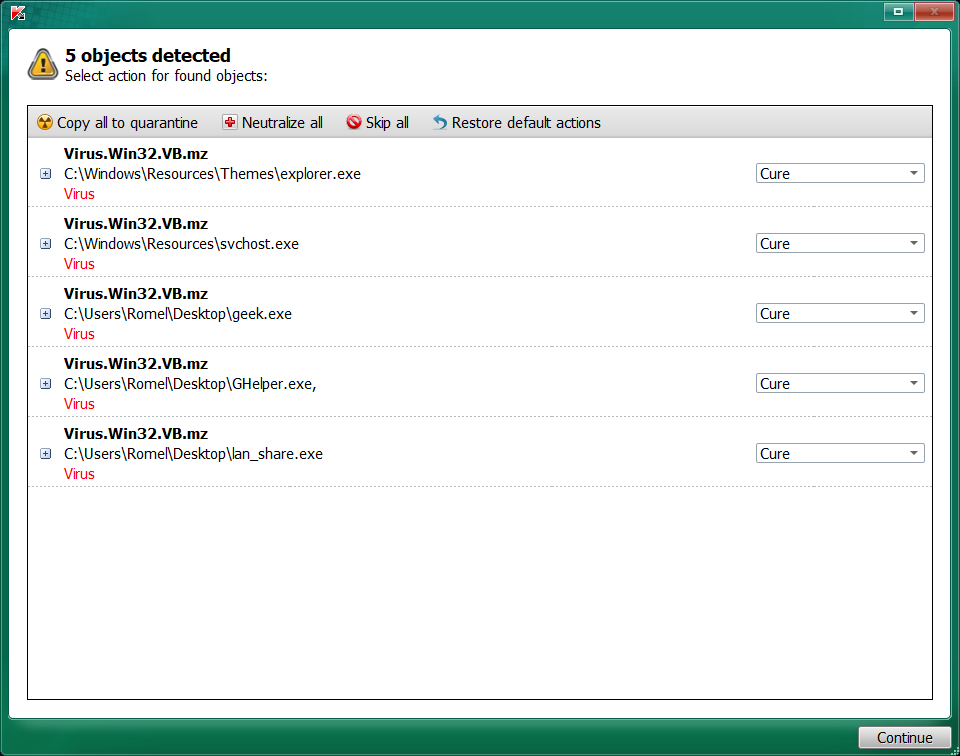The height and width of the screenshot is (756, 960).
Task: Click Virus.Win32.VB.mz title above lan_share.exe
Action: (136, 433)
